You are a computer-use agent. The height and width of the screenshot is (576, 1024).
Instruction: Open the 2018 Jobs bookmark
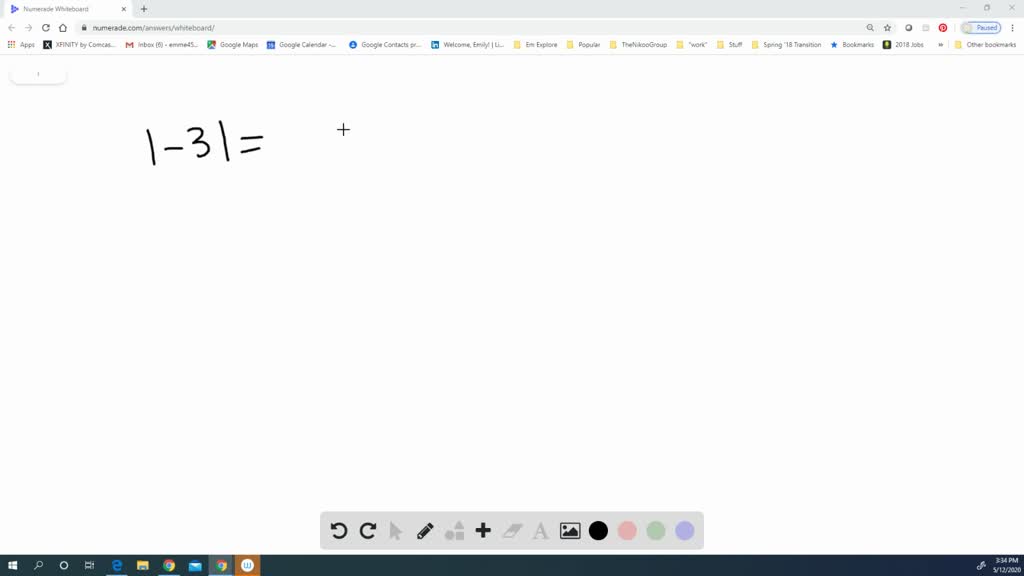[904, 45]
